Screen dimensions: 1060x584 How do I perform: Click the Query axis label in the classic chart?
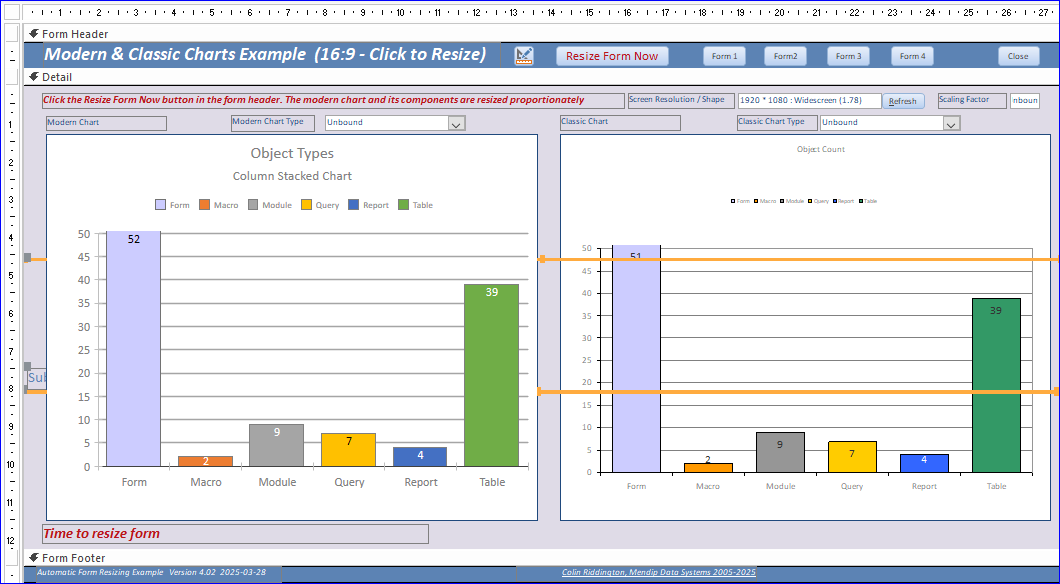tap(852, 486)
